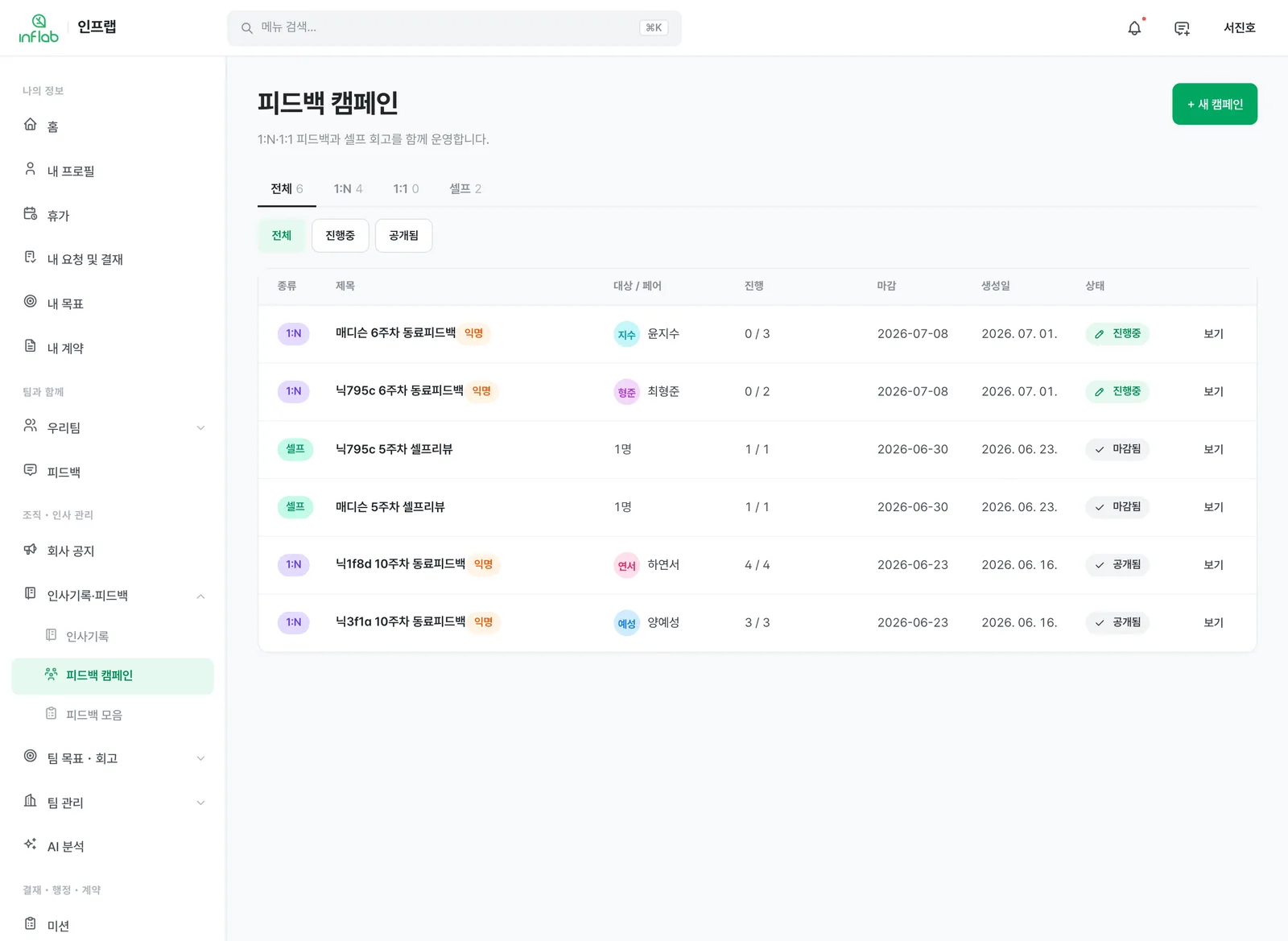Click the AI 분석 sparkle icon
Screen dimensions: 1288x941
(31, 844)
